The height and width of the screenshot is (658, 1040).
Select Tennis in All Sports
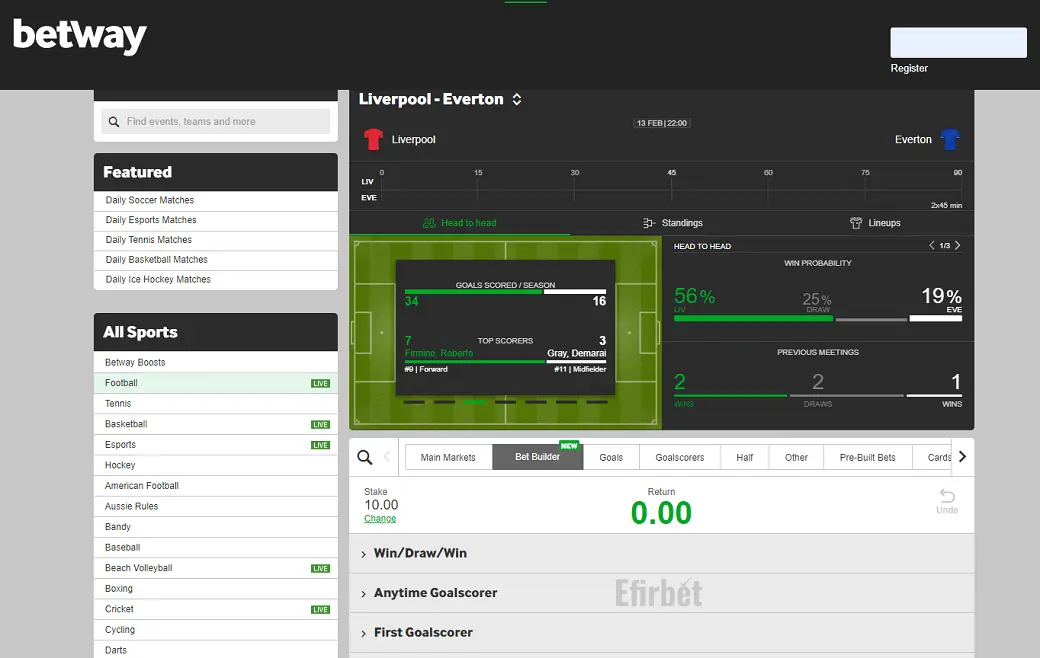click(x=216, y=403)
